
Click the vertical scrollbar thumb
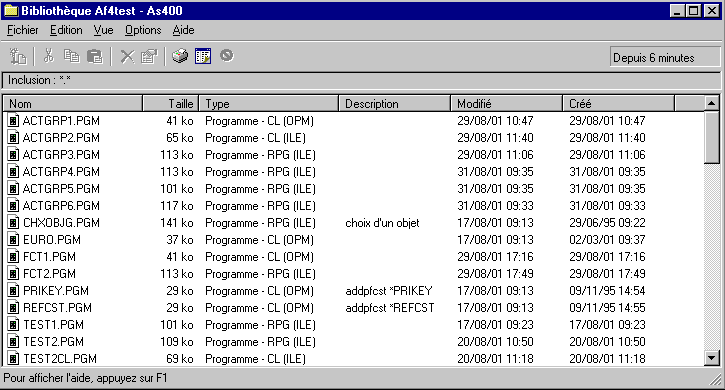coord(712,137)
